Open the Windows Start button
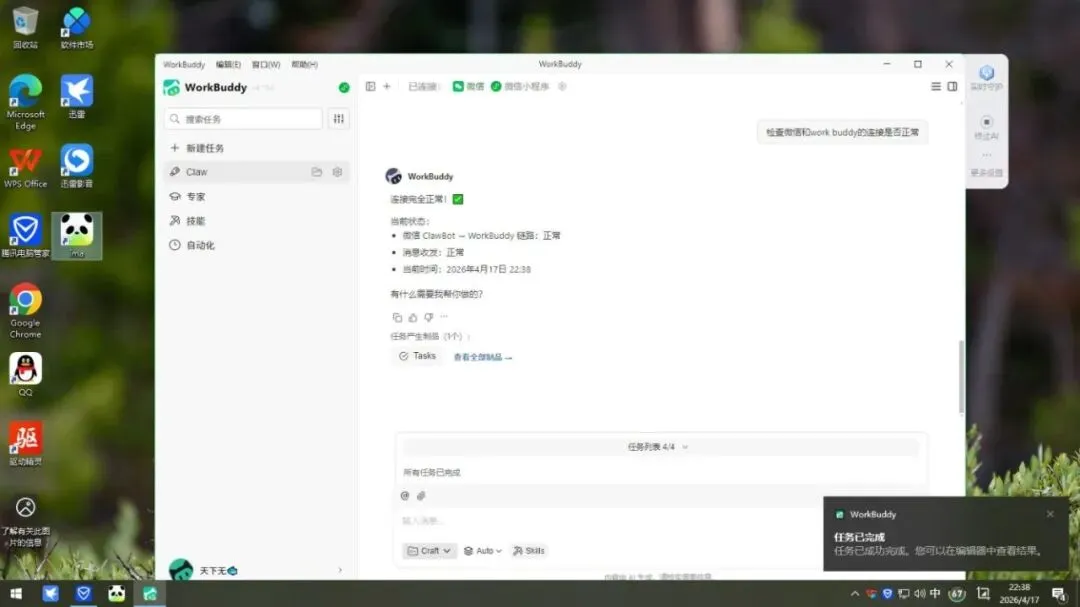Image resolution: width=1080 pixels, height=607 pixels. point(16,593)
